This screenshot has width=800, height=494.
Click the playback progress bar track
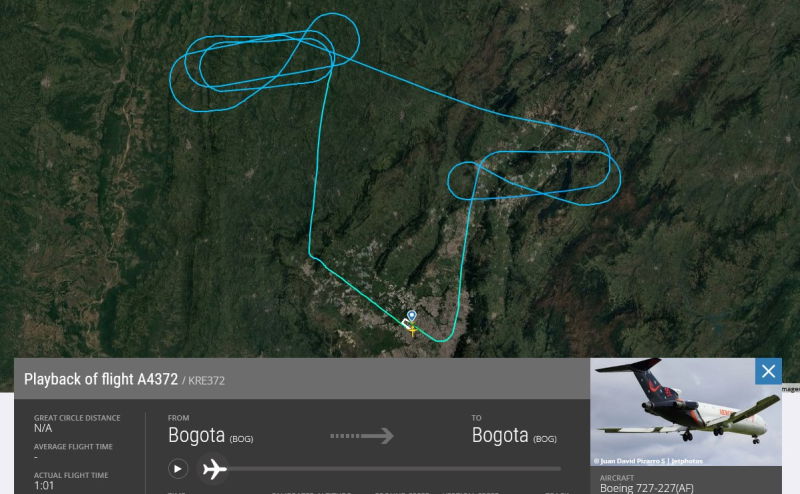[394, 468]
